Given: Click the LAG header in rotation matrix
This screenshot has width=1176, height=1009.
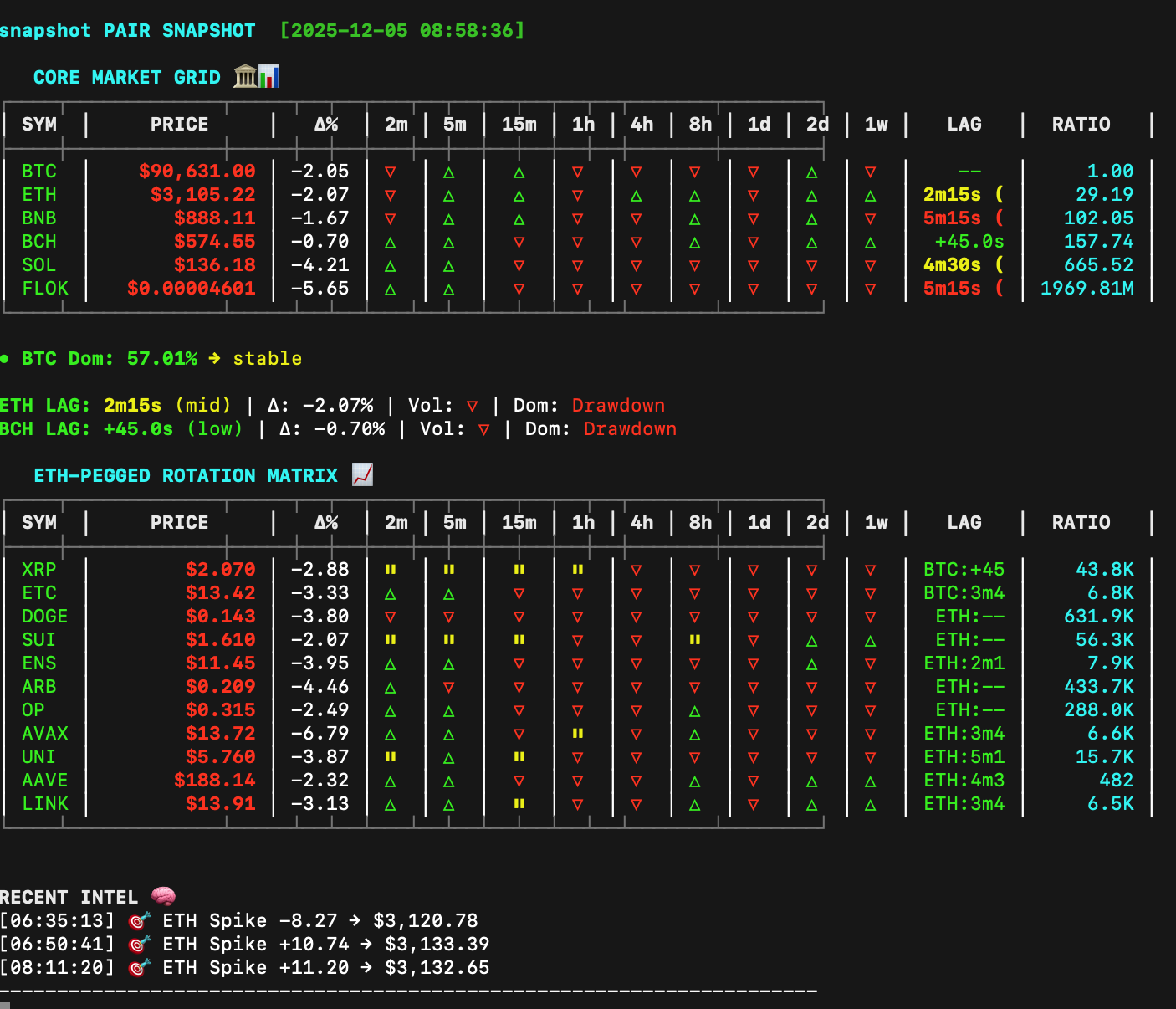Looking at the screenshot, I should [x=964, y=522].
